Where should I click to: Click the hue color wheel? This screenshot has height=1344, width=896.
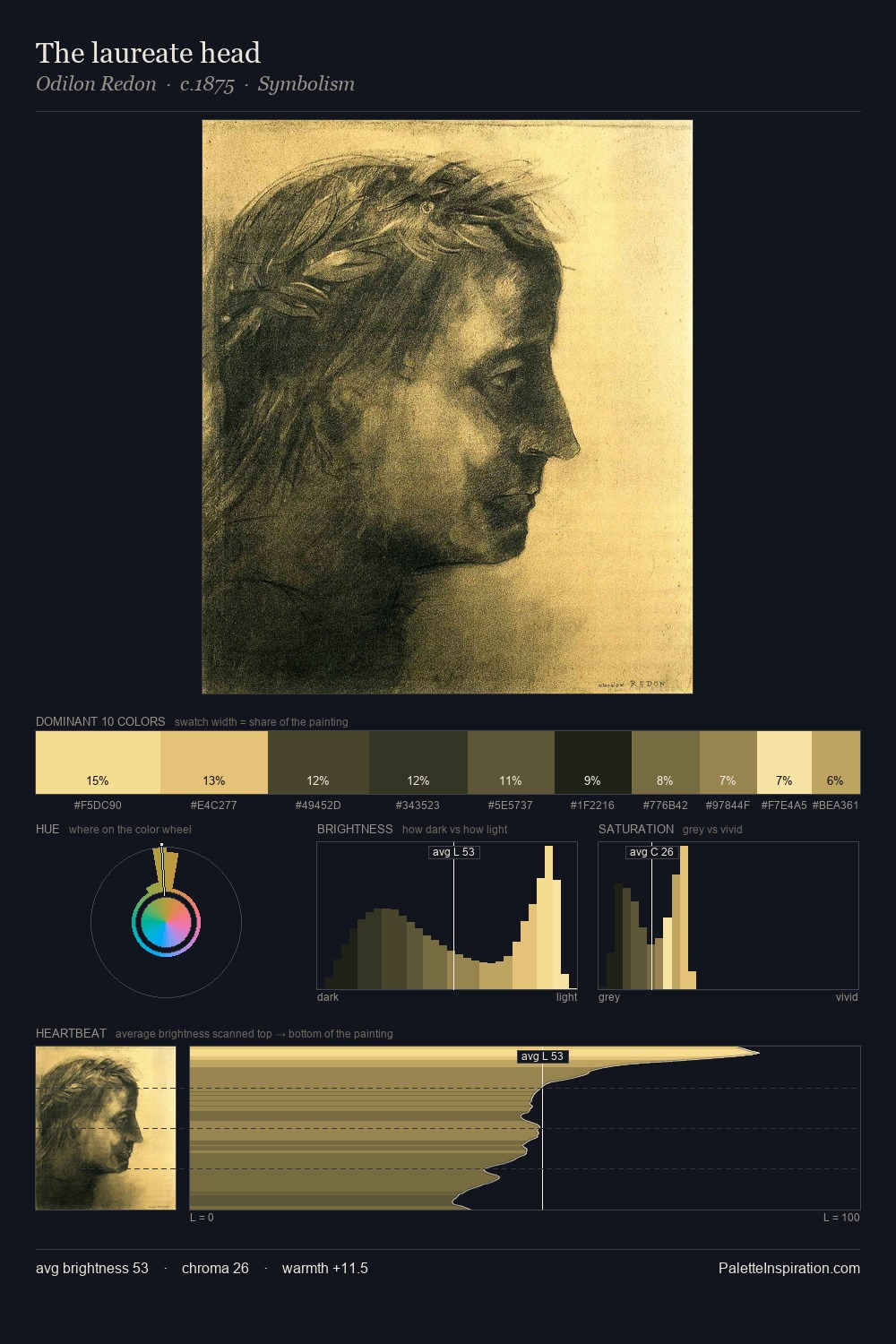[166, 922]
